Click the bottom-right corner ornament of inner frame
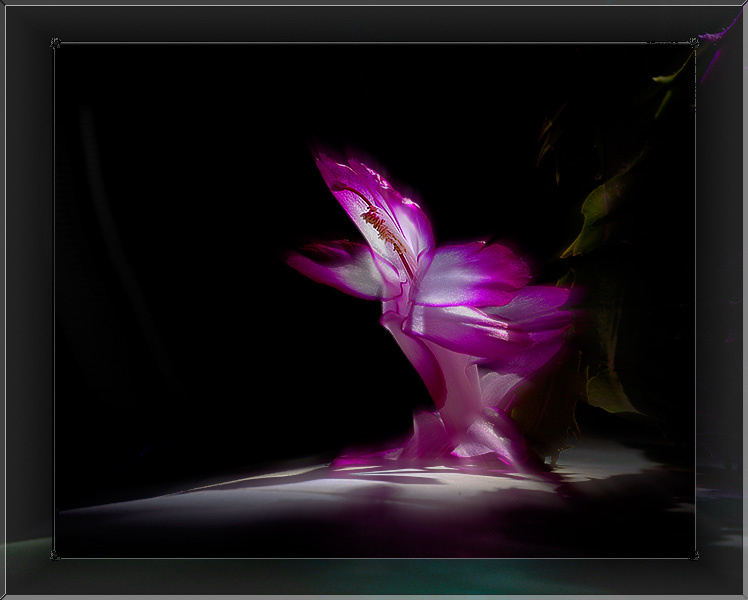Screen dimensions: 748x600 click(x=695, y=555)
